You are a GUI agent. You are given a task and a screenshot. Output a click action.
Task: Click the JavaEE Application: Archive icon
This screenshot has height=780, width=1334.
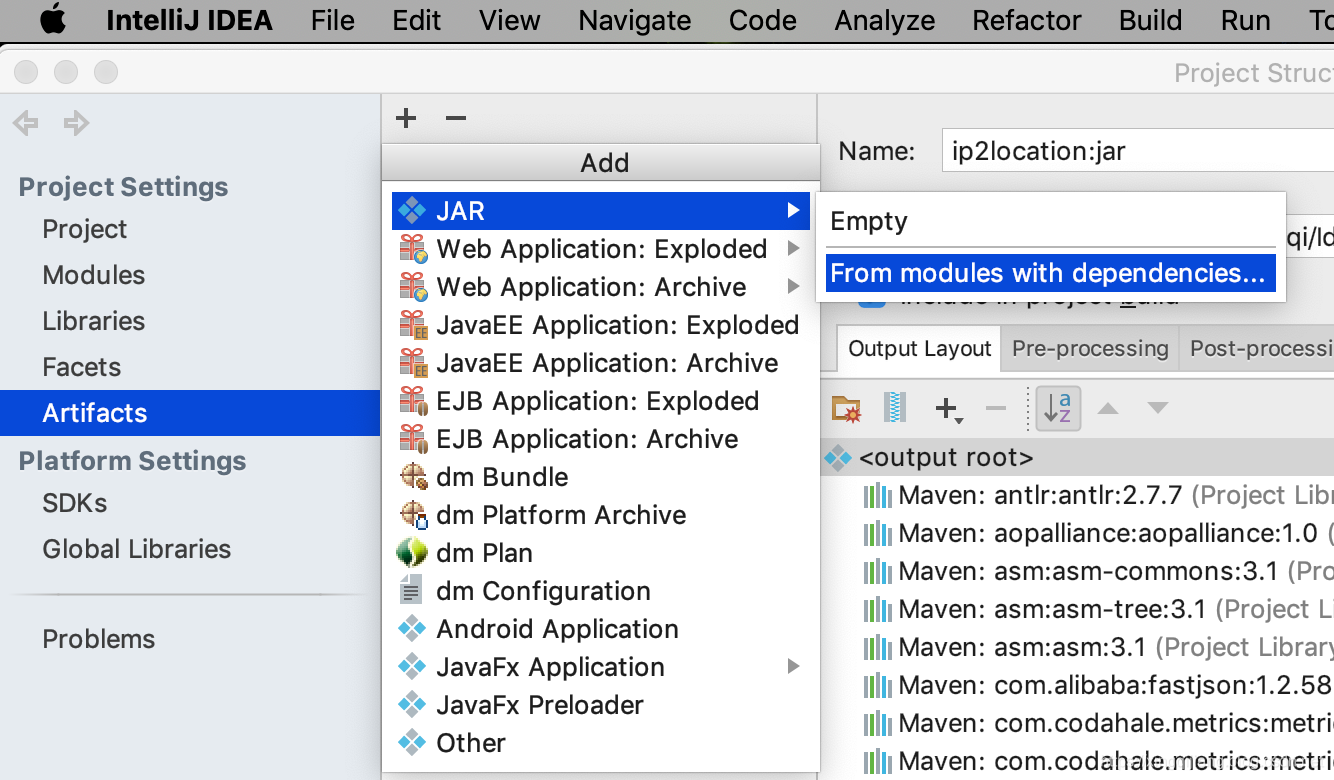tap(413, 363)
